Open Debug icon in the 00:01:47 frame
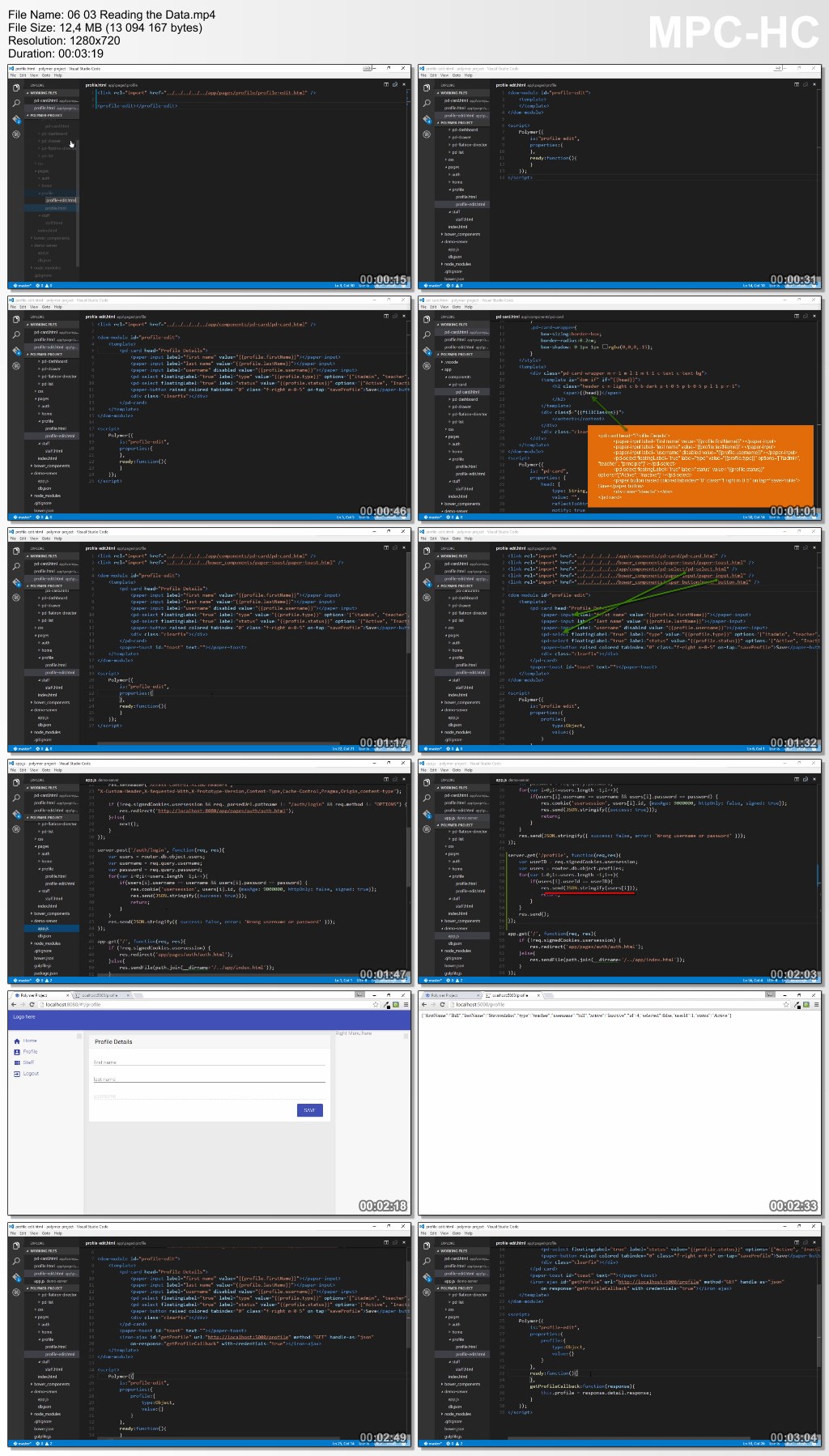829x1456 pixels. click(15, 829)
